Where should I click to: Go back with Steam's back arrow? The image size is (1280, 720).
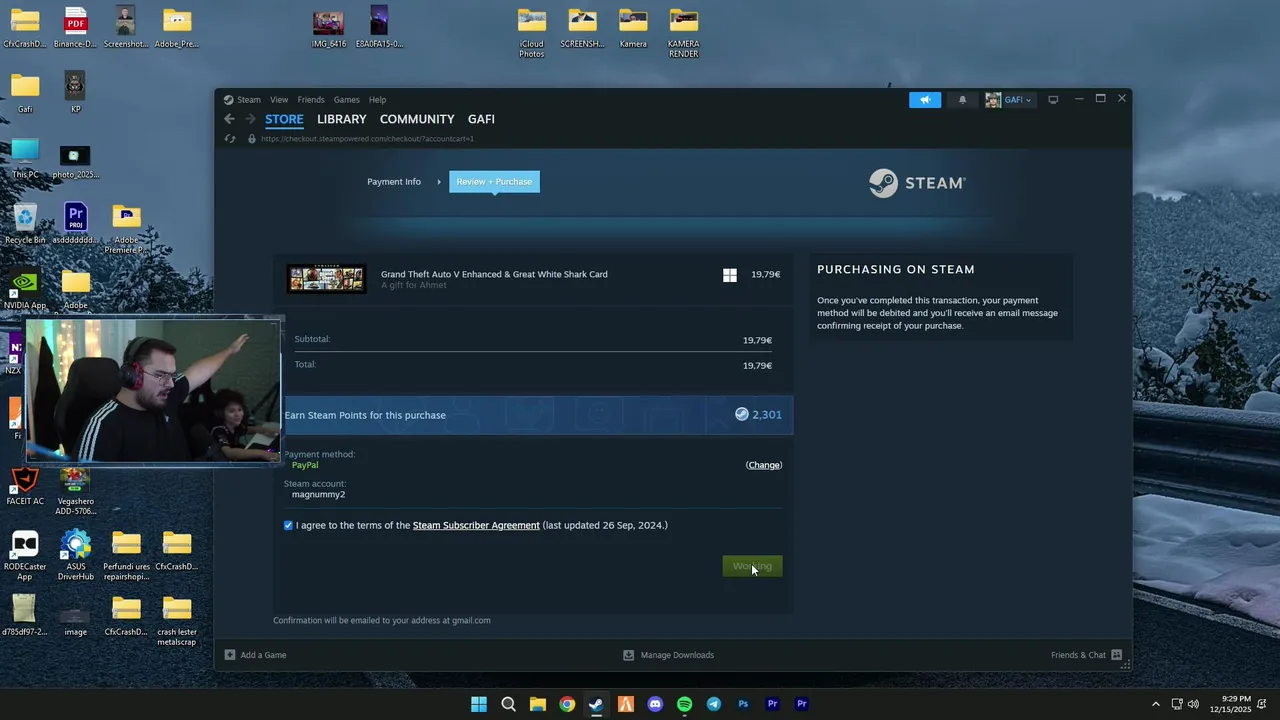[x=229, y=119]
